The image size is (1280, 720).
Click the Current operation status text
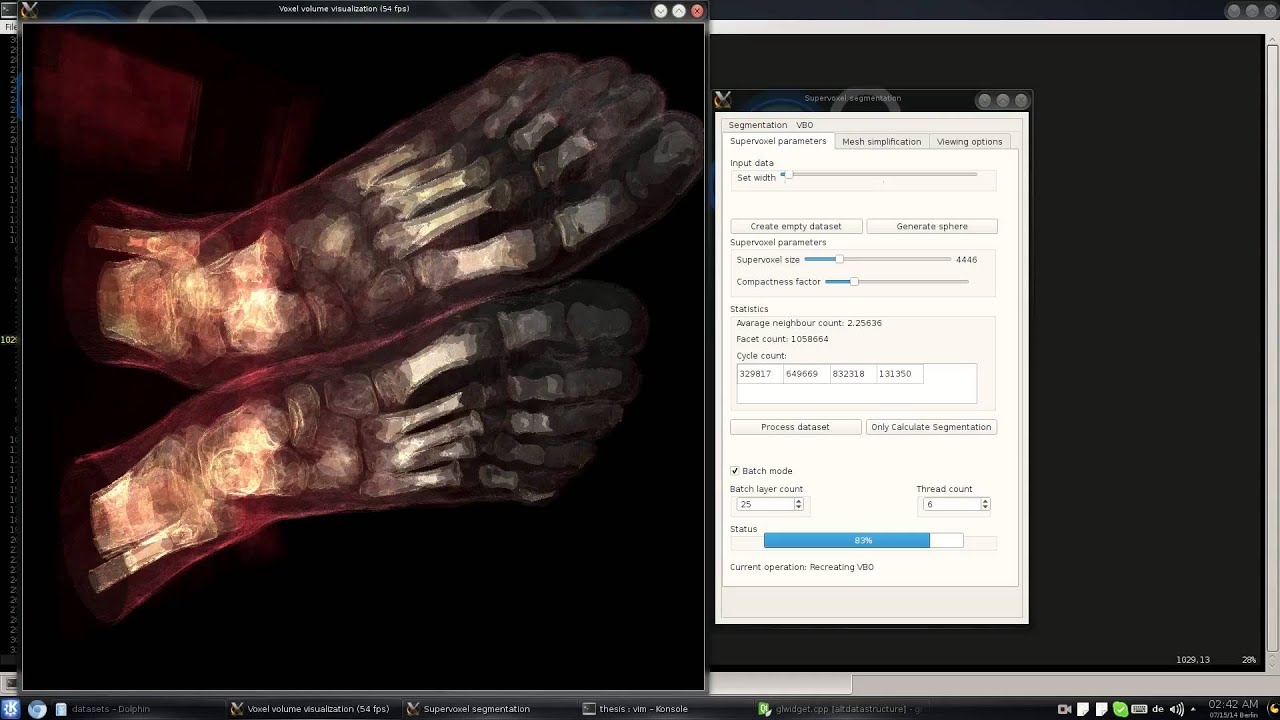click(802, 567)
